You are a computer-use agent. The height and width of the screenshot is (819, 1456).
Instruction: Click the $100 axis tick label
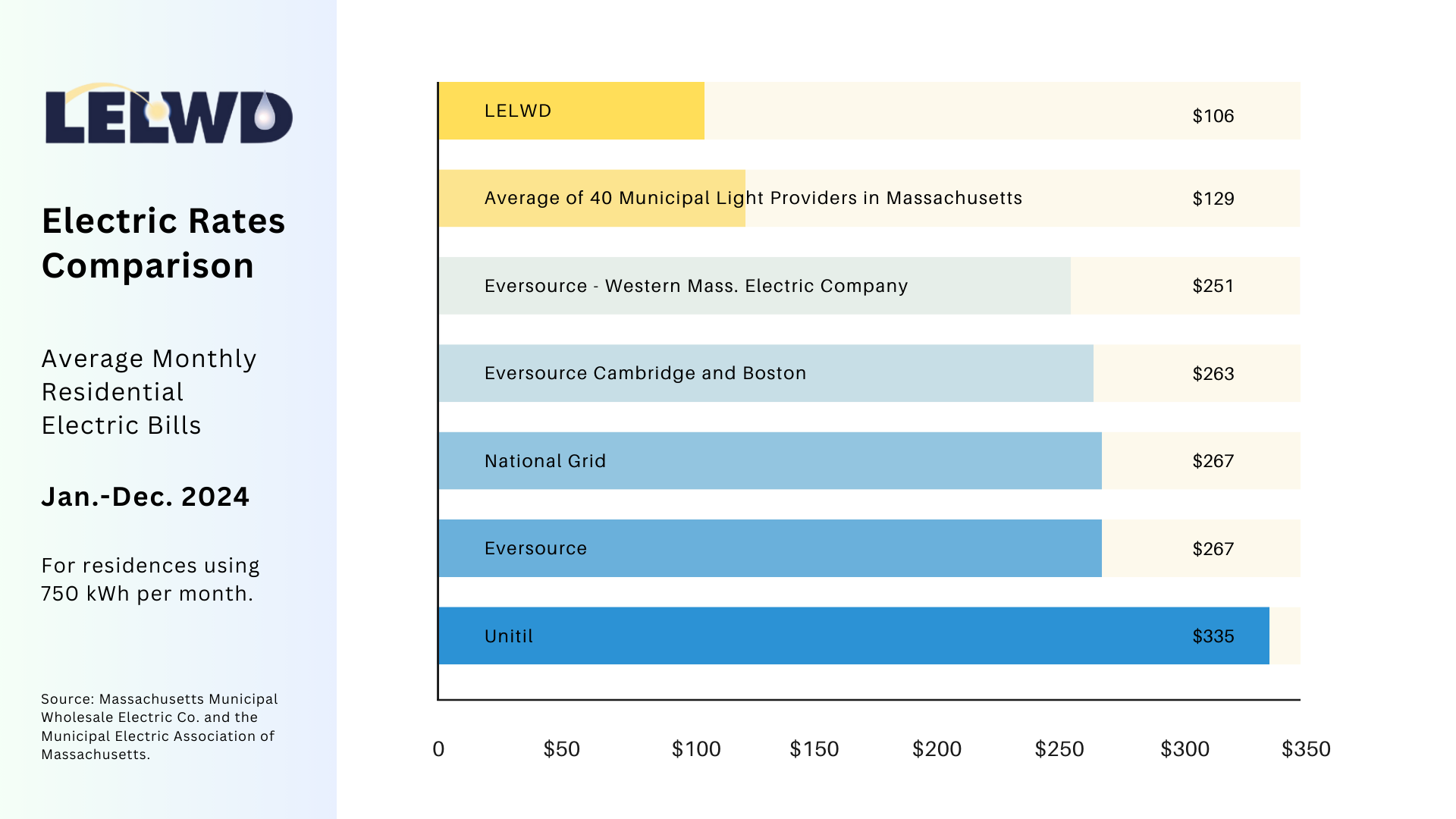click(x=696, y=749)
